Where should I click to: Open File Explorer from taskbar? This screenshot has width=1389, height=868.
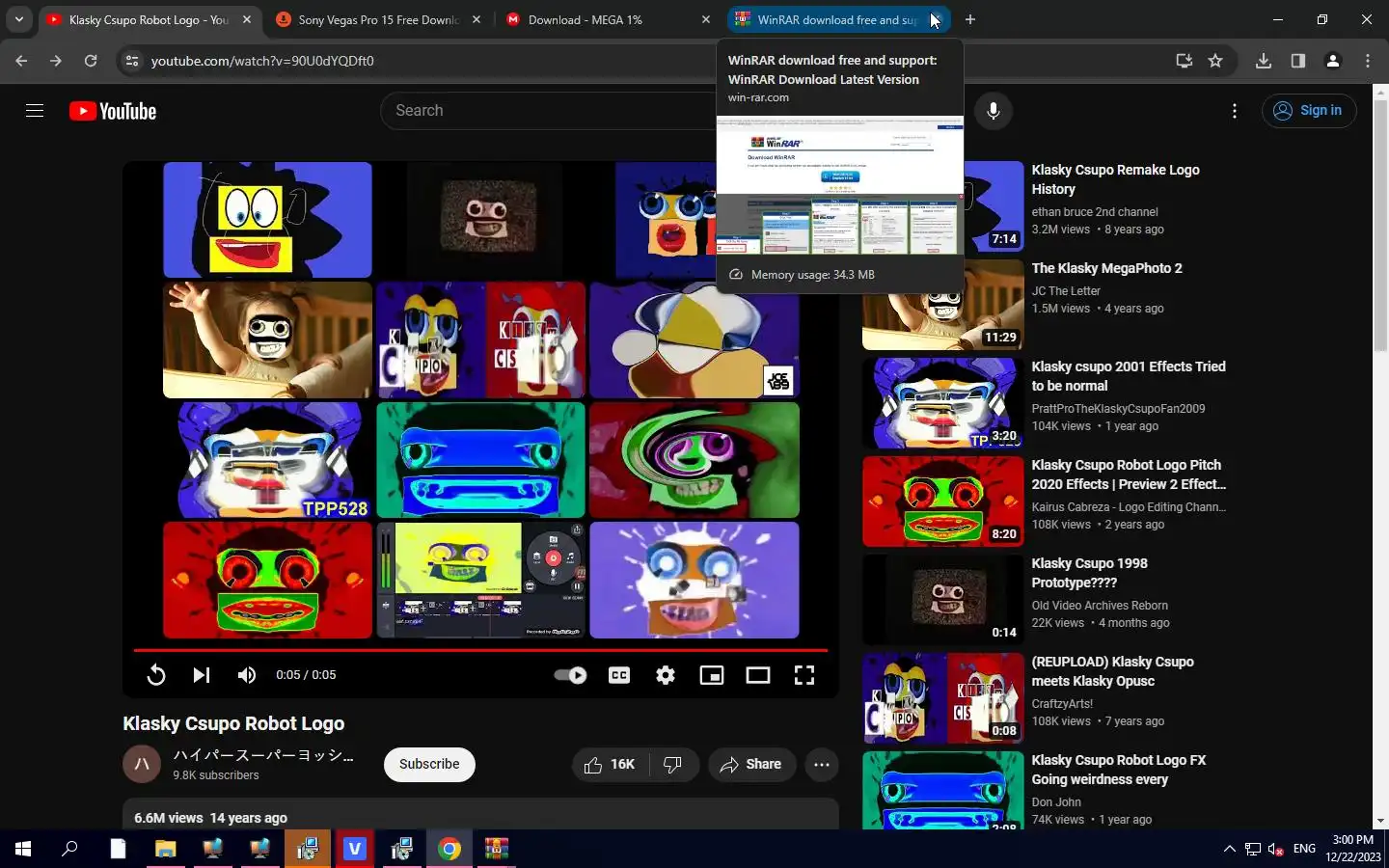[x=166, y=849]
